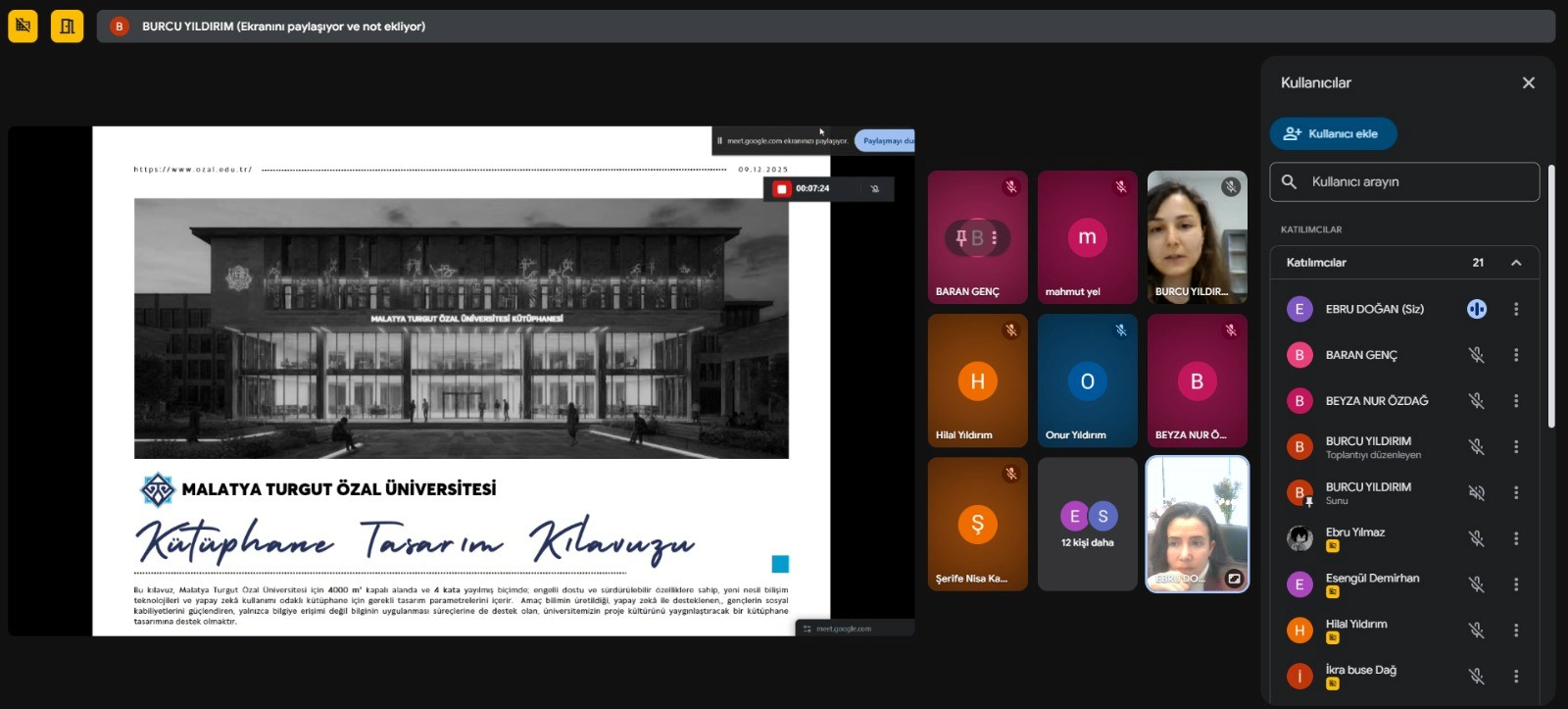This screenshot has width=1568, height=709.
Task: Click the Esengül Demirhan mic-off icon in list
Action: [x=1476, y=584]
